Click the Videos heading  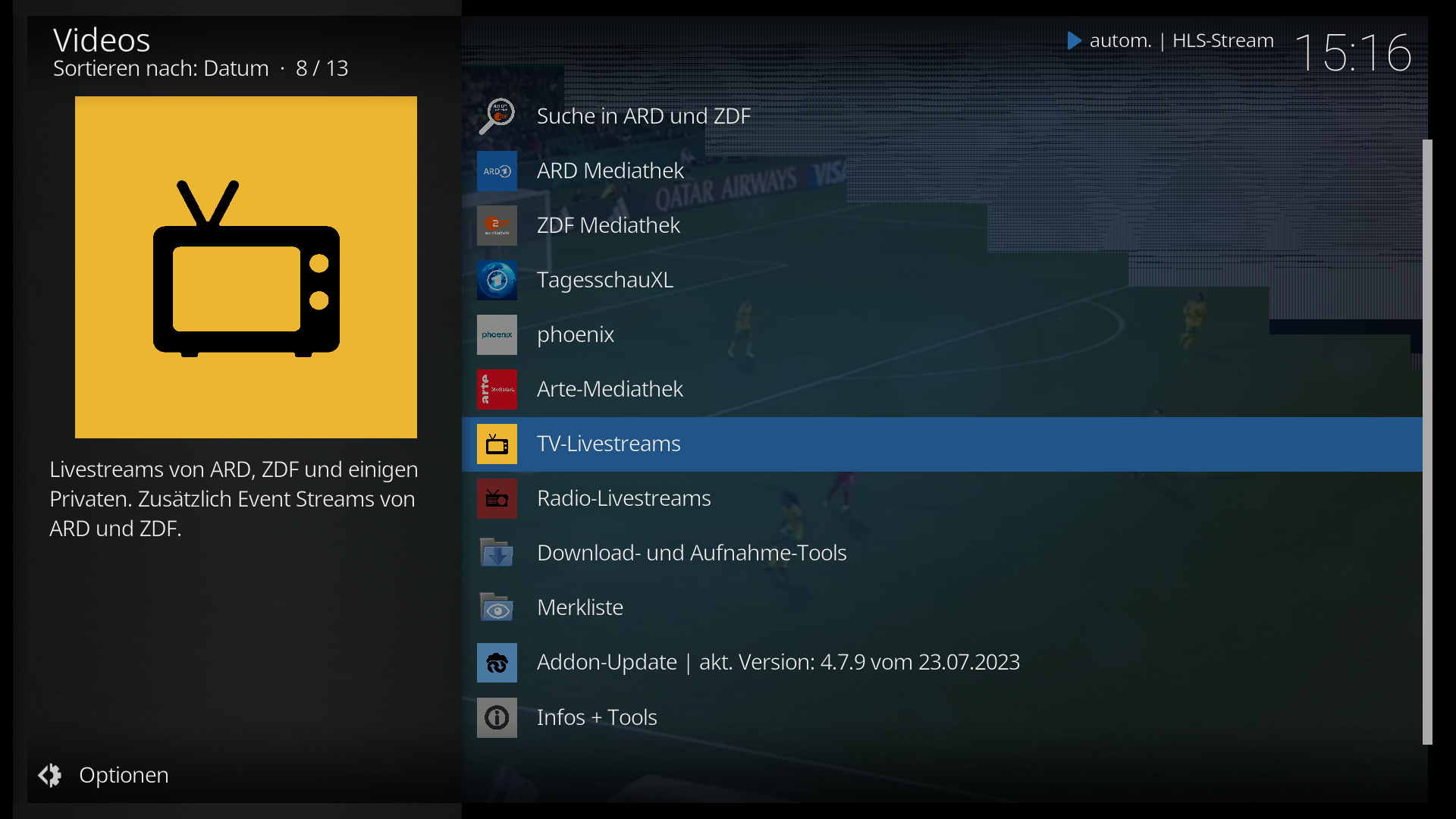coord(102,39)
